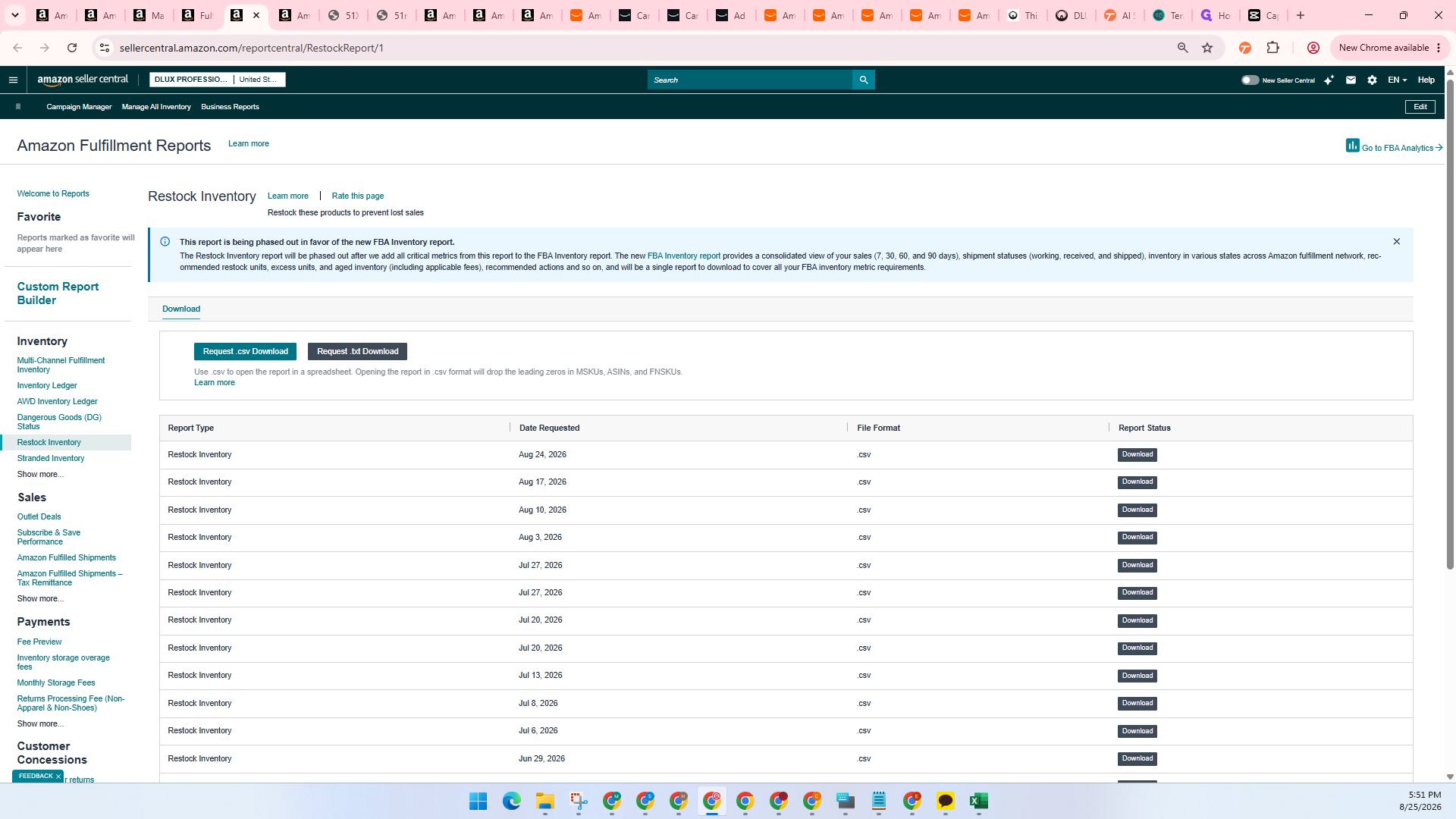Click the site info icon in address bar
The height and width of the screenshot is (819, 1456).
coord(105,48)
